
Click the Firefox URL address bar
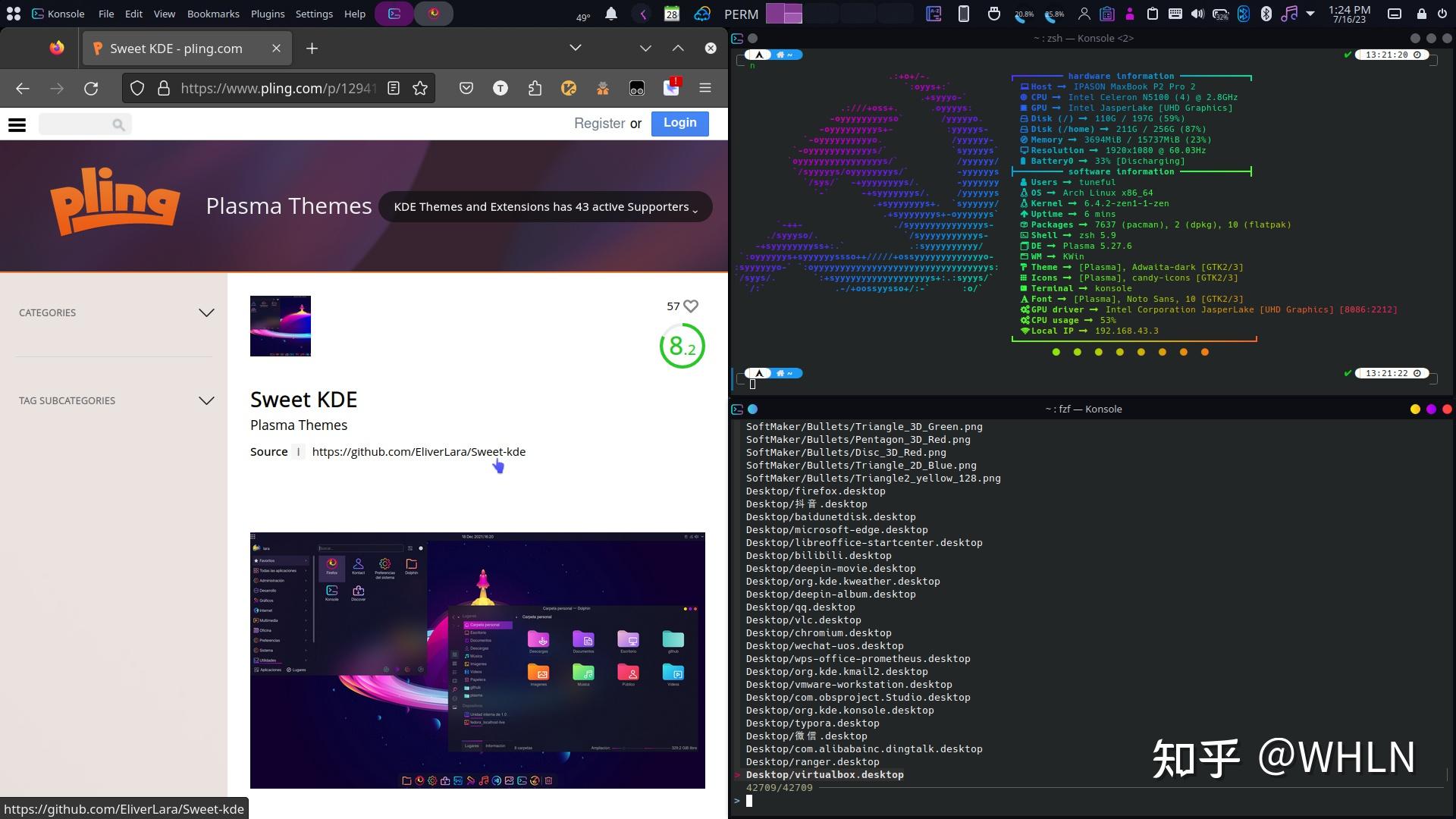(278, 89)
